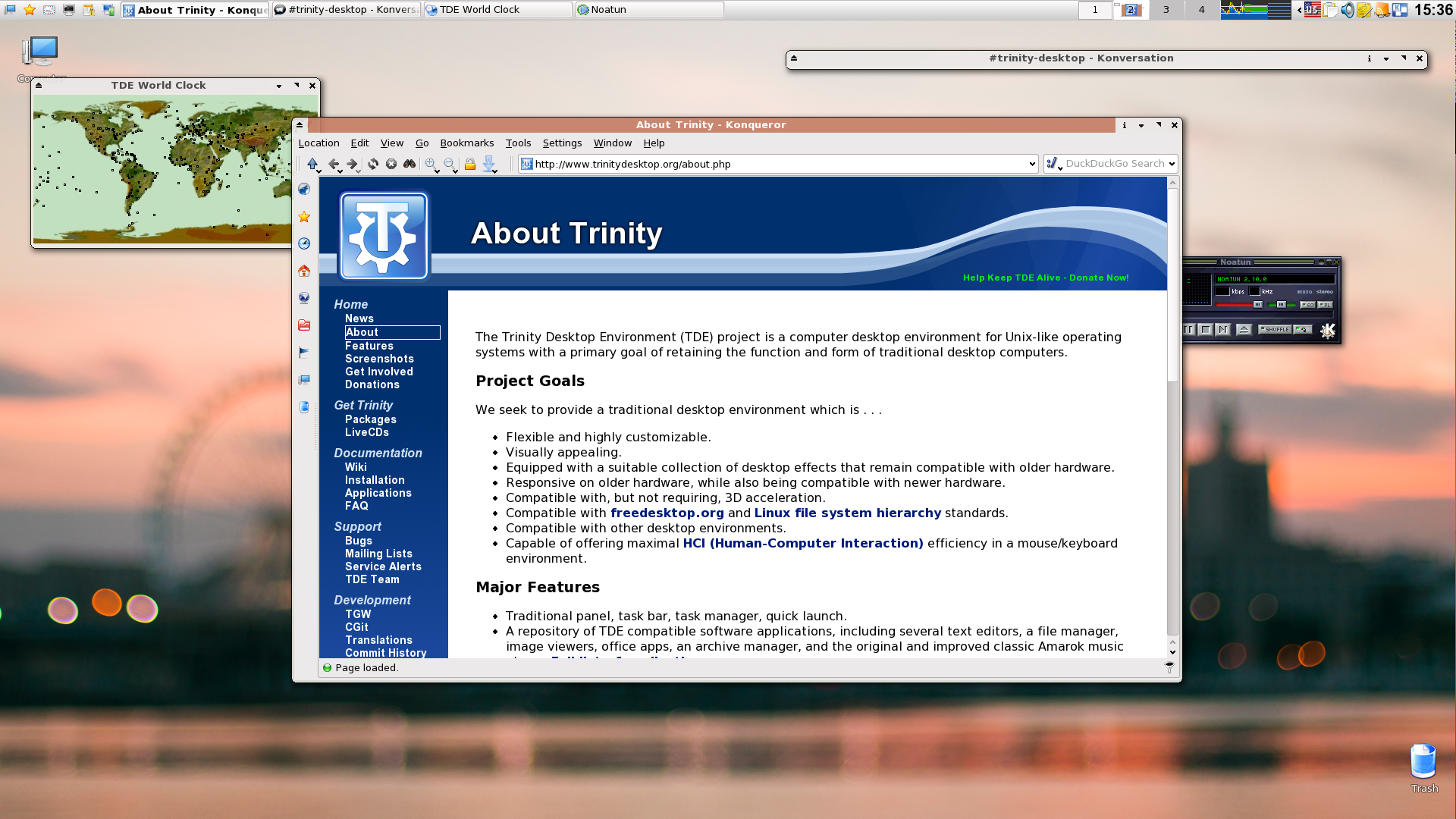Toggle the Noatun PL playlist button
This screenshot has width=1456, height=819.
pyautogui.click(x=1325, y=305)
